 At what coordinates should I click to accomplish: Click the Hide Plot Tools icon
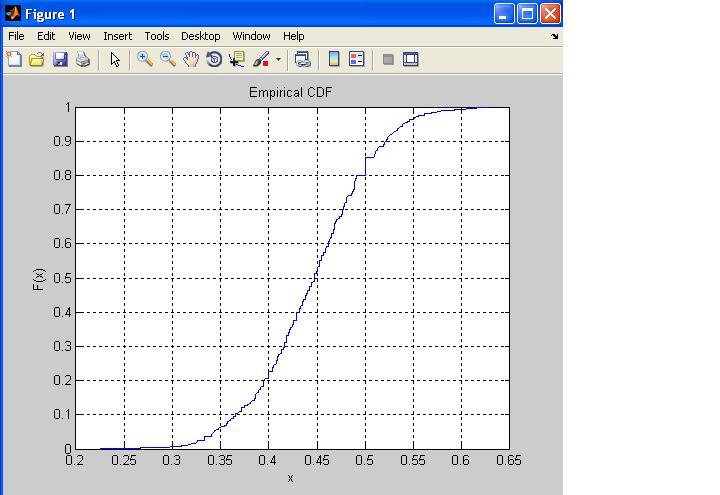coord(388,59)
